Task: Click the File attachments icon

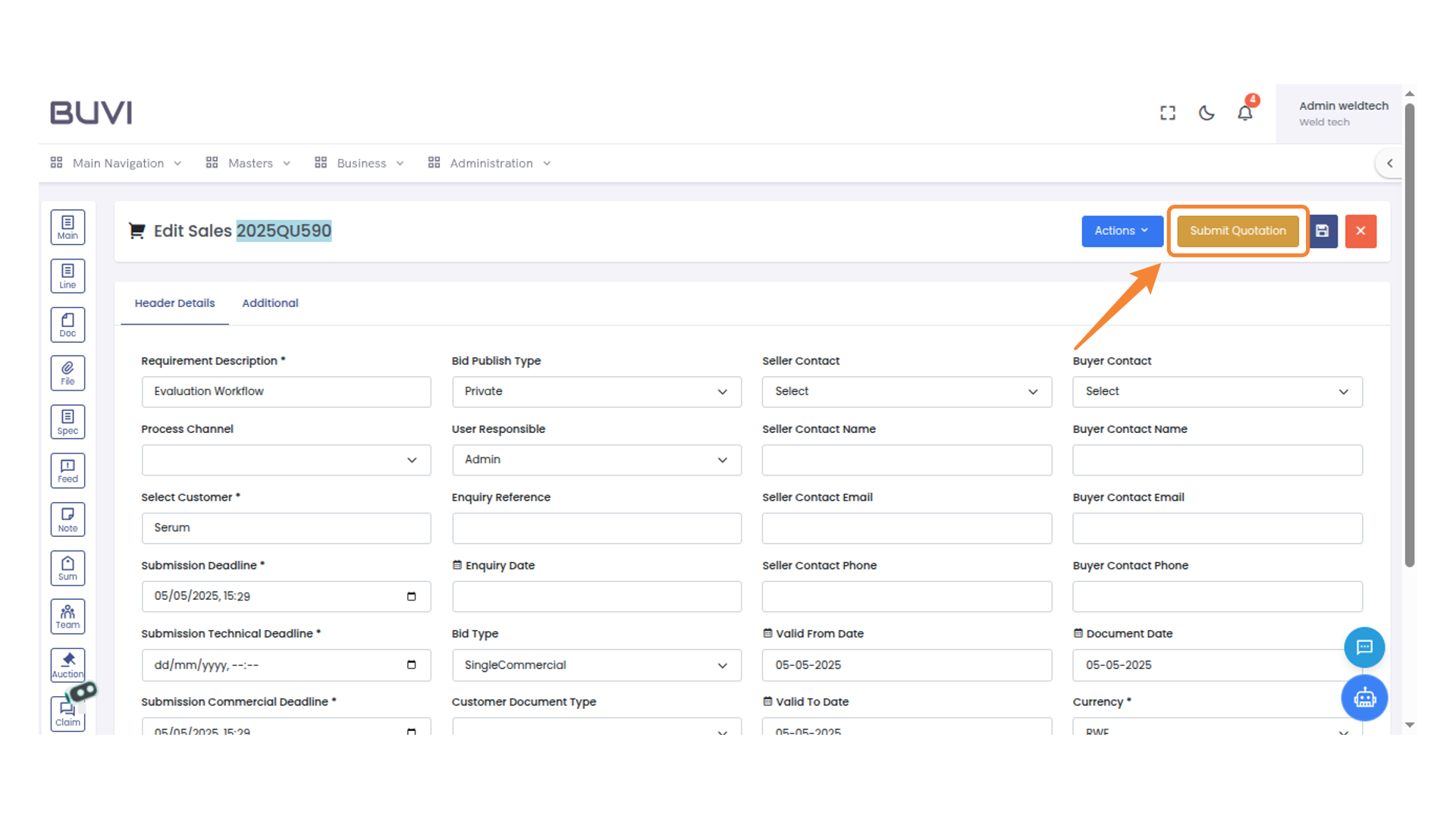Action: point(67,372)
